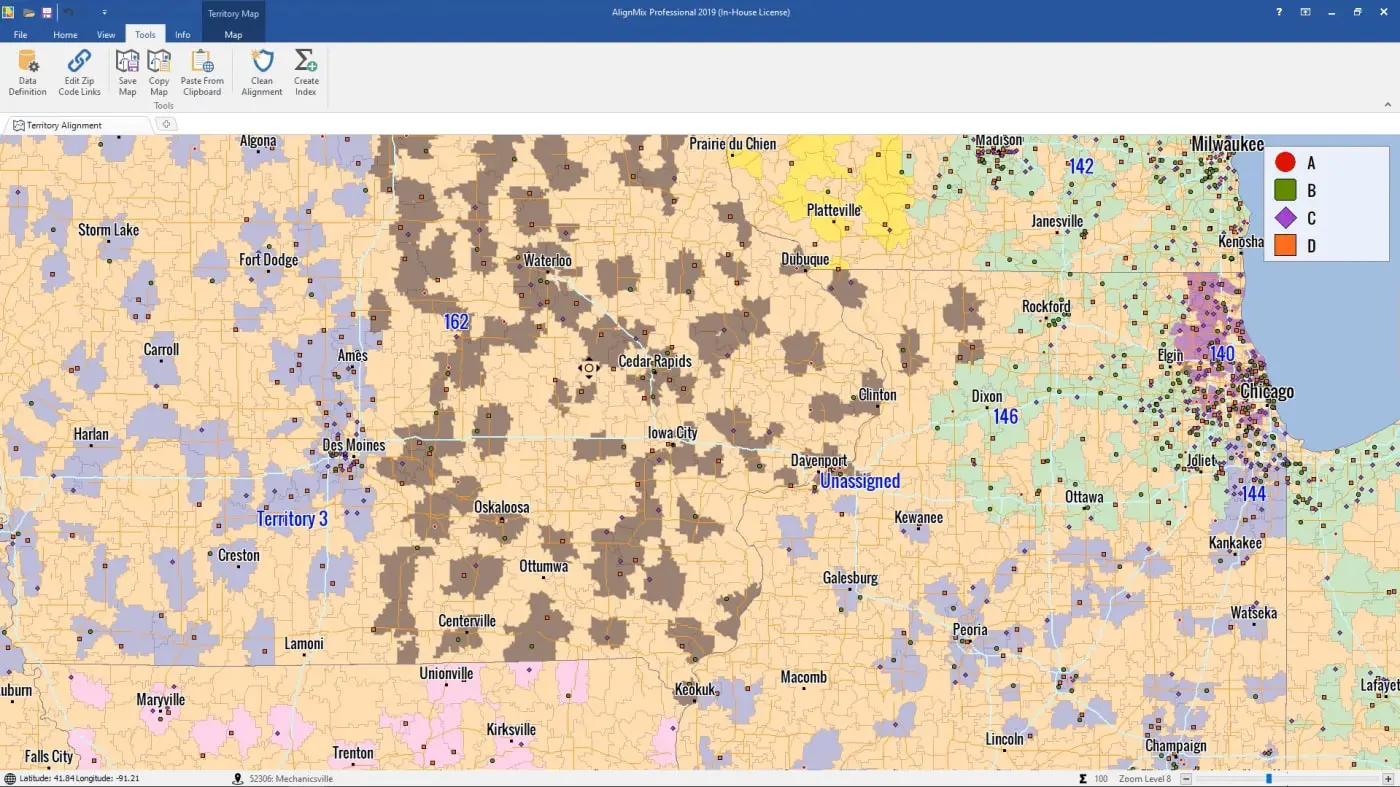Click the ribbon display options icon

pos(1305,12)
